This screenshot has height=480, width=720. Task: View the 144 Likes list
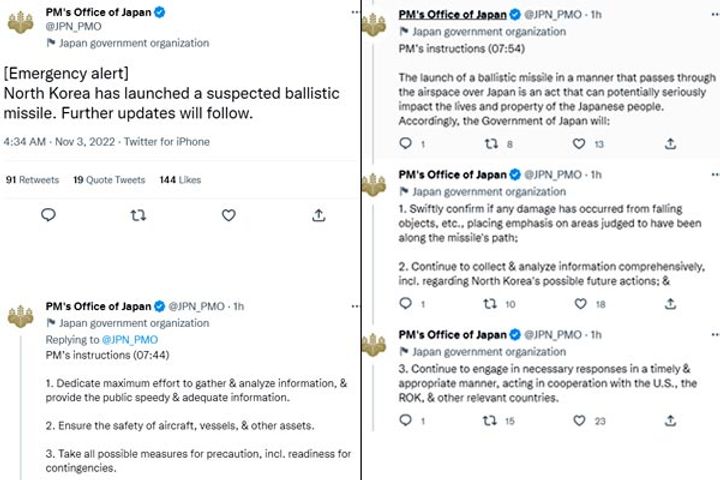tap(180, 180)
